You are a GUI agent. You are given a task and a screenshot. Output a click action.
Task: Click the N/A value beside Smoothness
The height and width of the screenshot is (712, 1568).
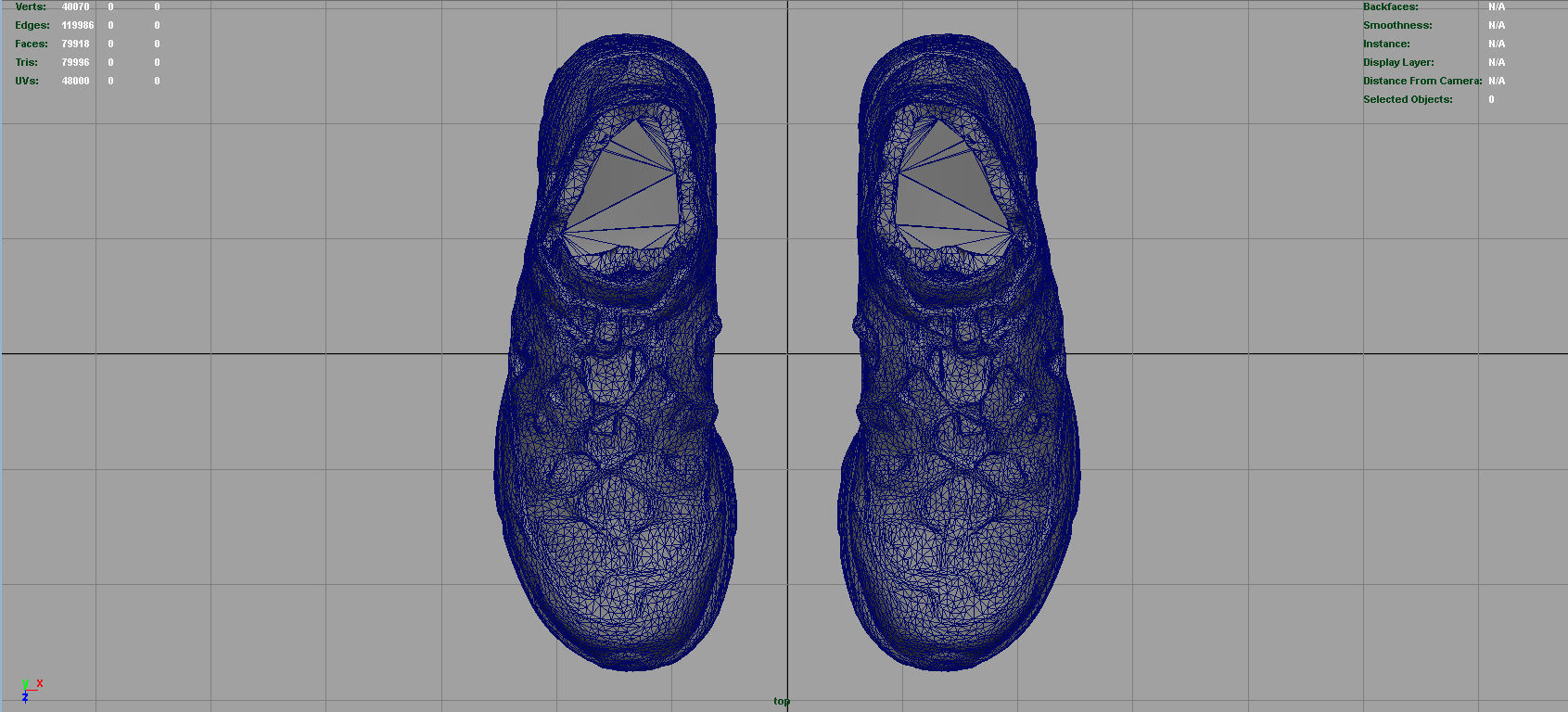pyautogui.click(x=1497, y=25)
